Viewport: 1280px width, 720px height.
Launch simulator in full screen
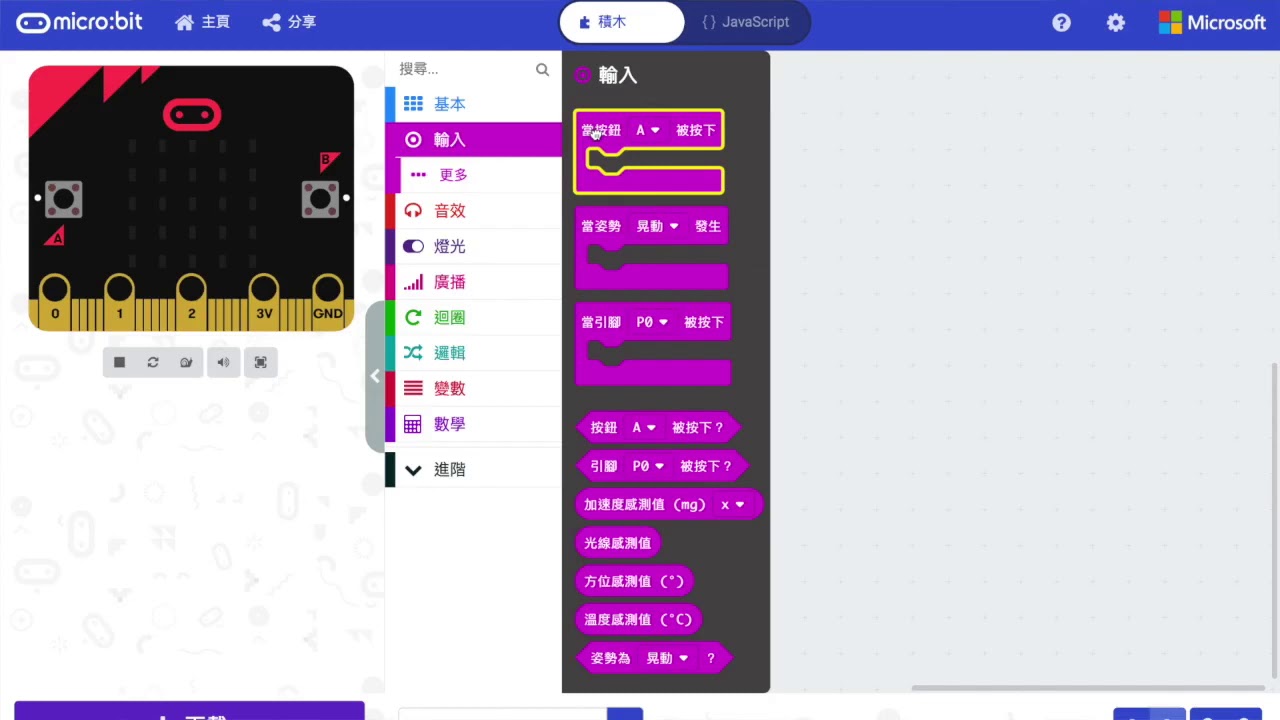pos(261,362)
